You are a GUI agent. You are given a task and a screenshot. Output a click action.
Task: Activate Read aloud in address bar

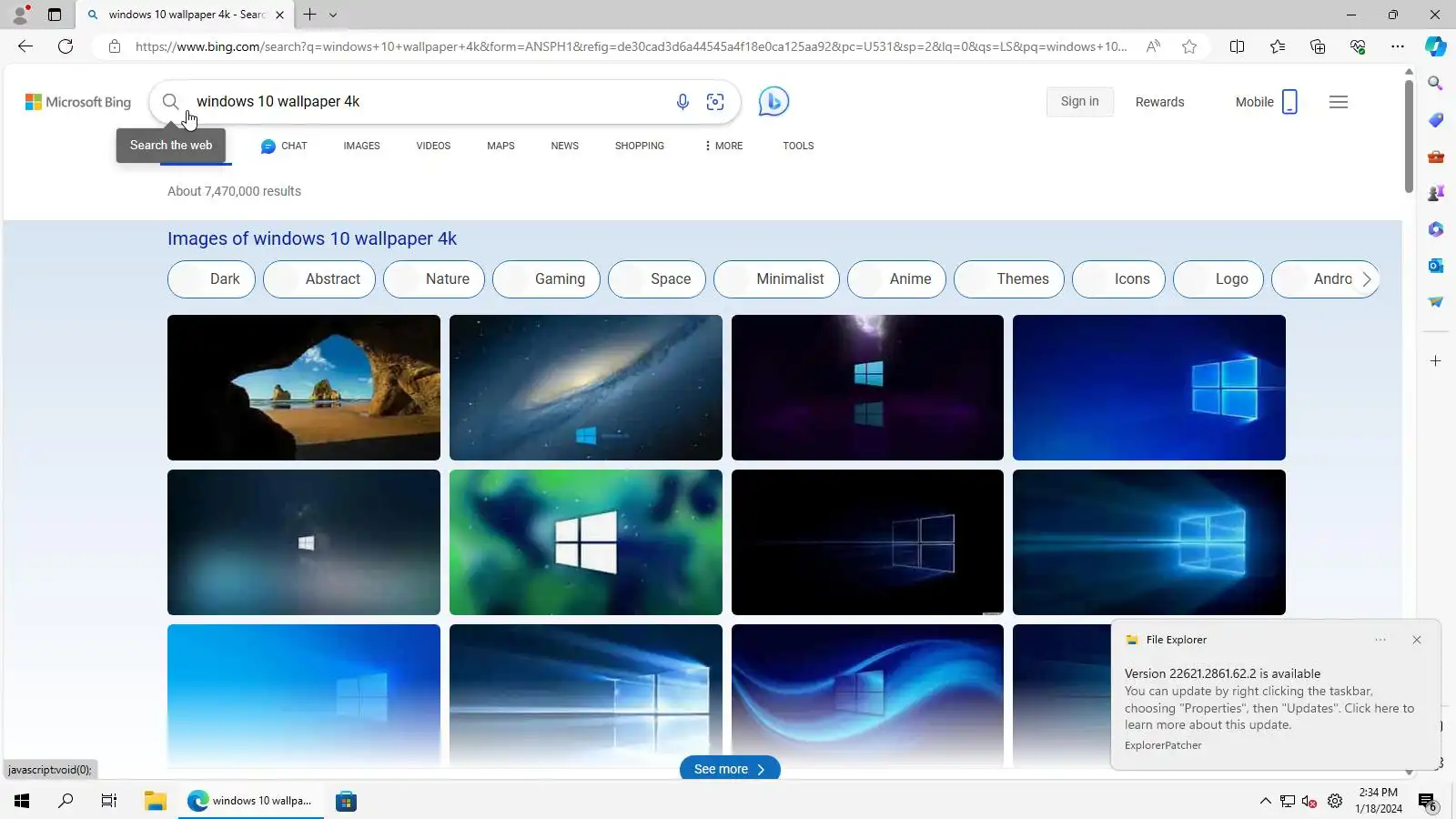point(1153,46)
